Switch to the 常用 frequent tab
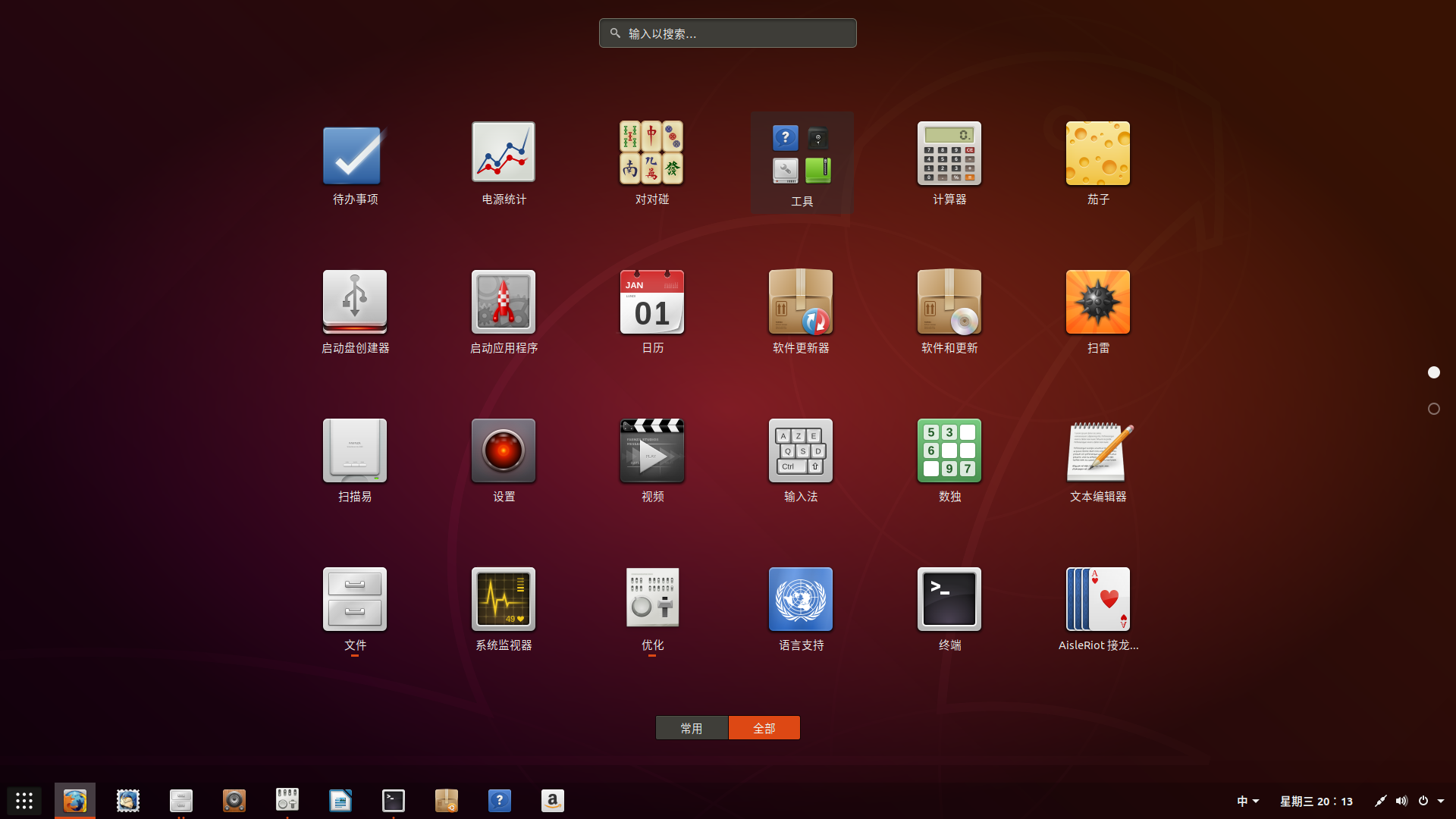The height and width of the screenshot is (819, 1456). pyautogui.click(x=691, y=728)
